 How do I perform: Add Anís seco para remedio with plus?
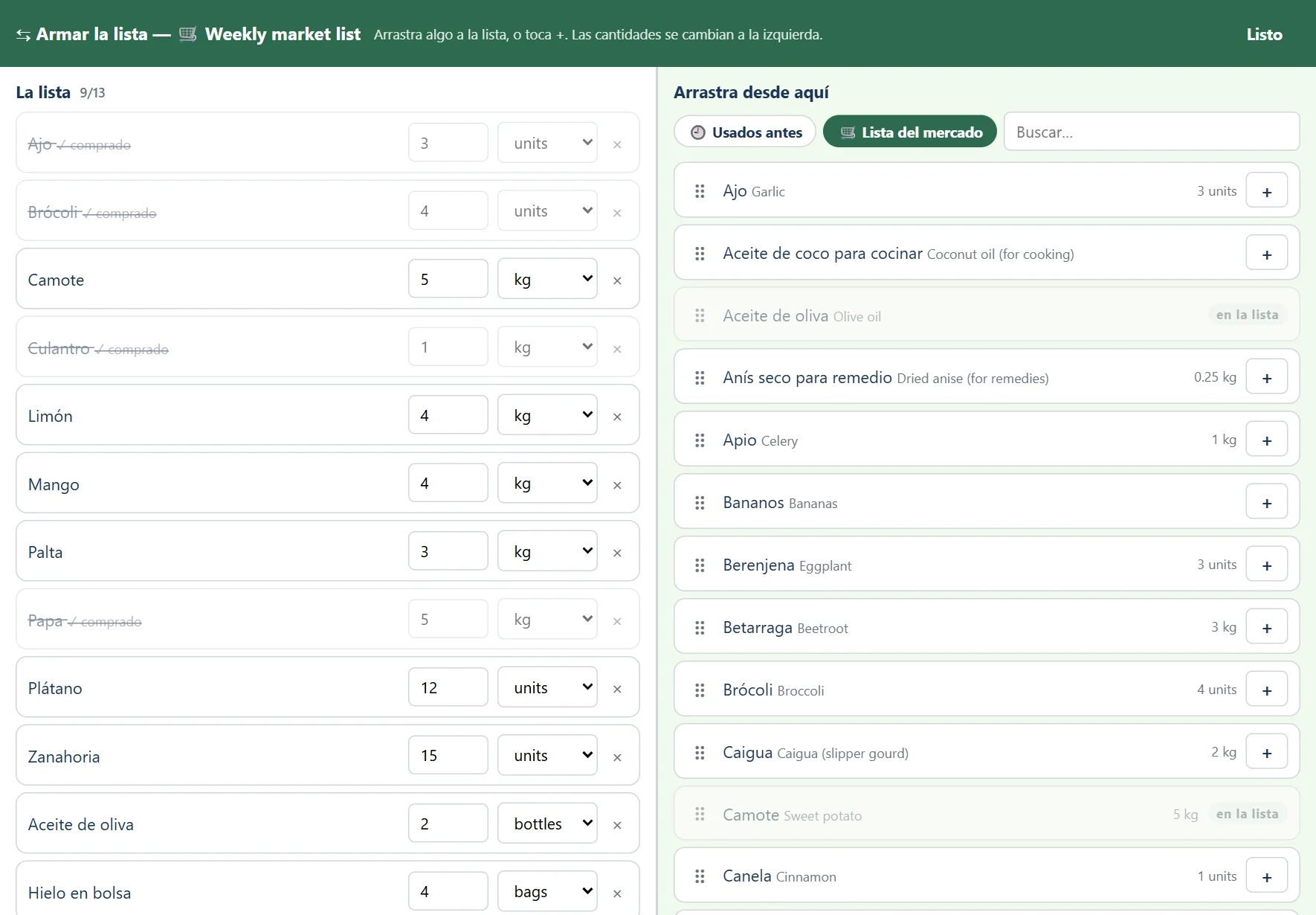tap(1267, 378)
